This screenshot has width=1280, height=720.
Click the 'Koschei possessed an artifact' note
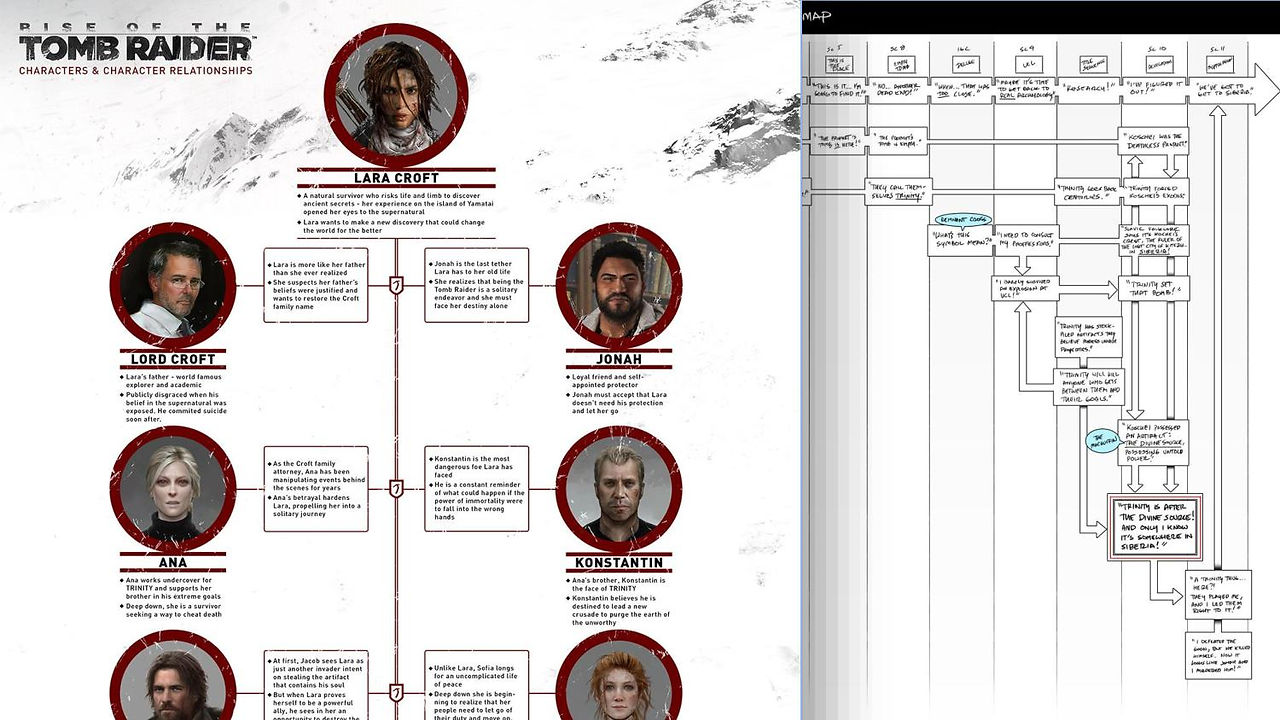pyautogui.click(x=1154, y=442)
